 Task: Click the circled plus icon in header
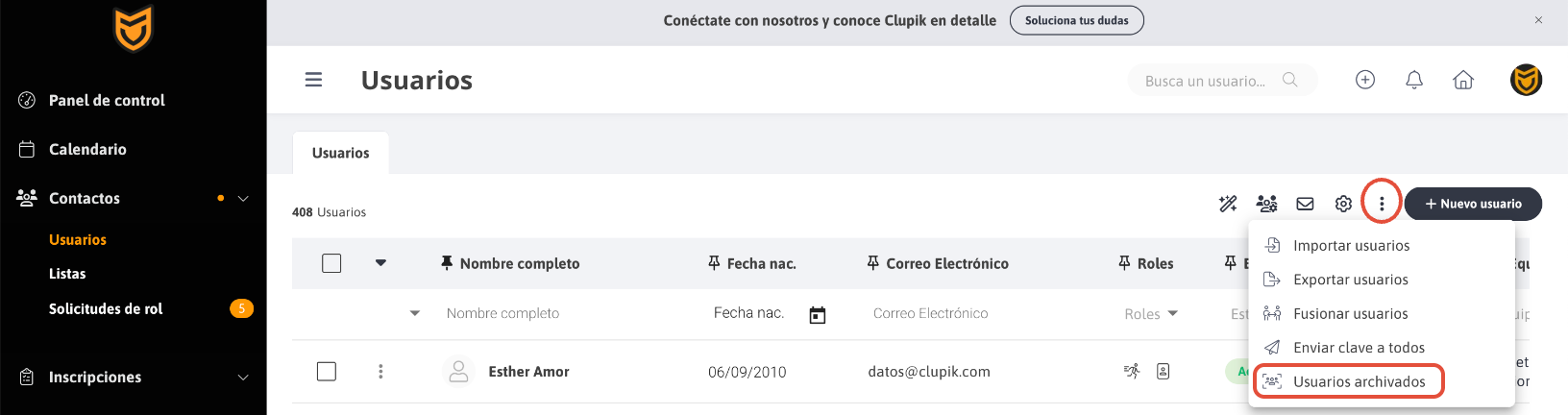pyautogui.click(x=1365, y=80)
